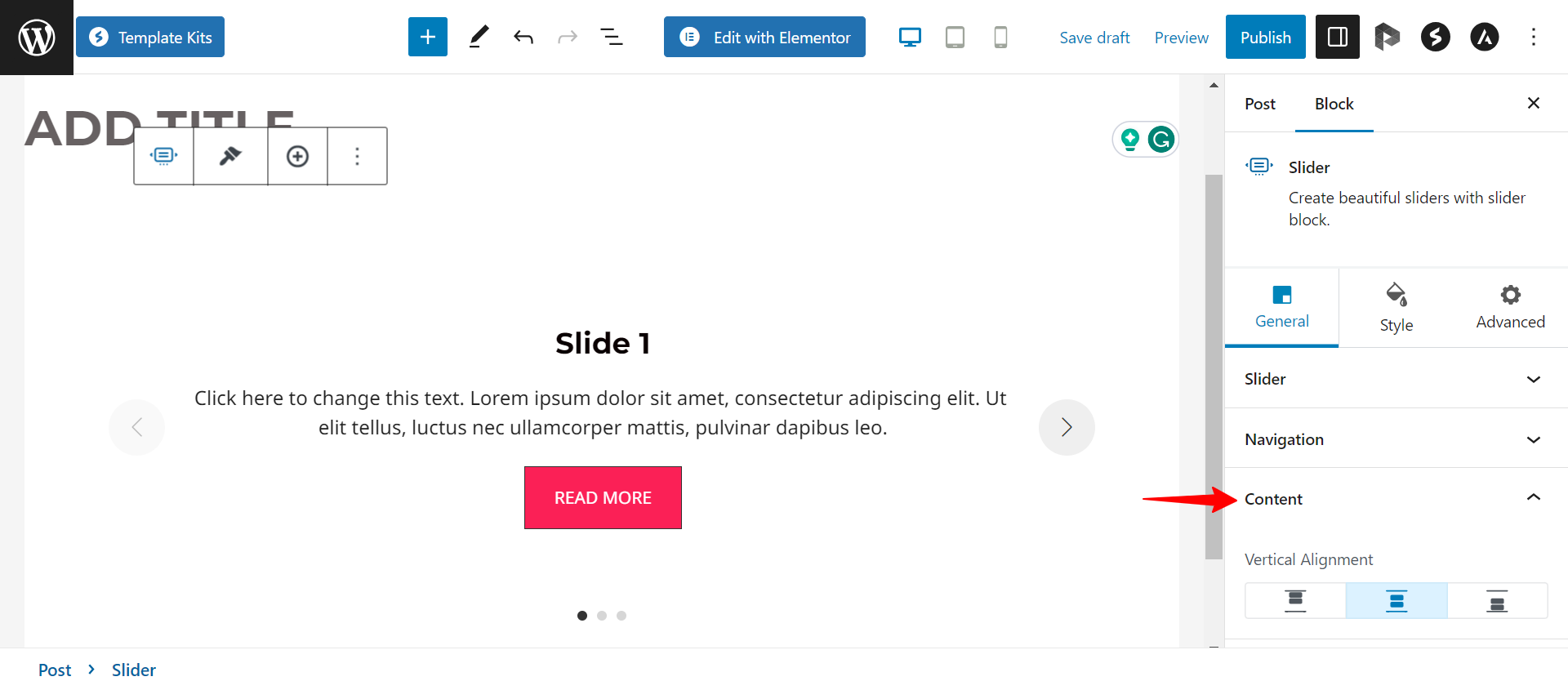The height and width of the screenshot is (690, 1568).
Task: Click the add slide plus icon in block toolbar
Action: click(297, 155)
